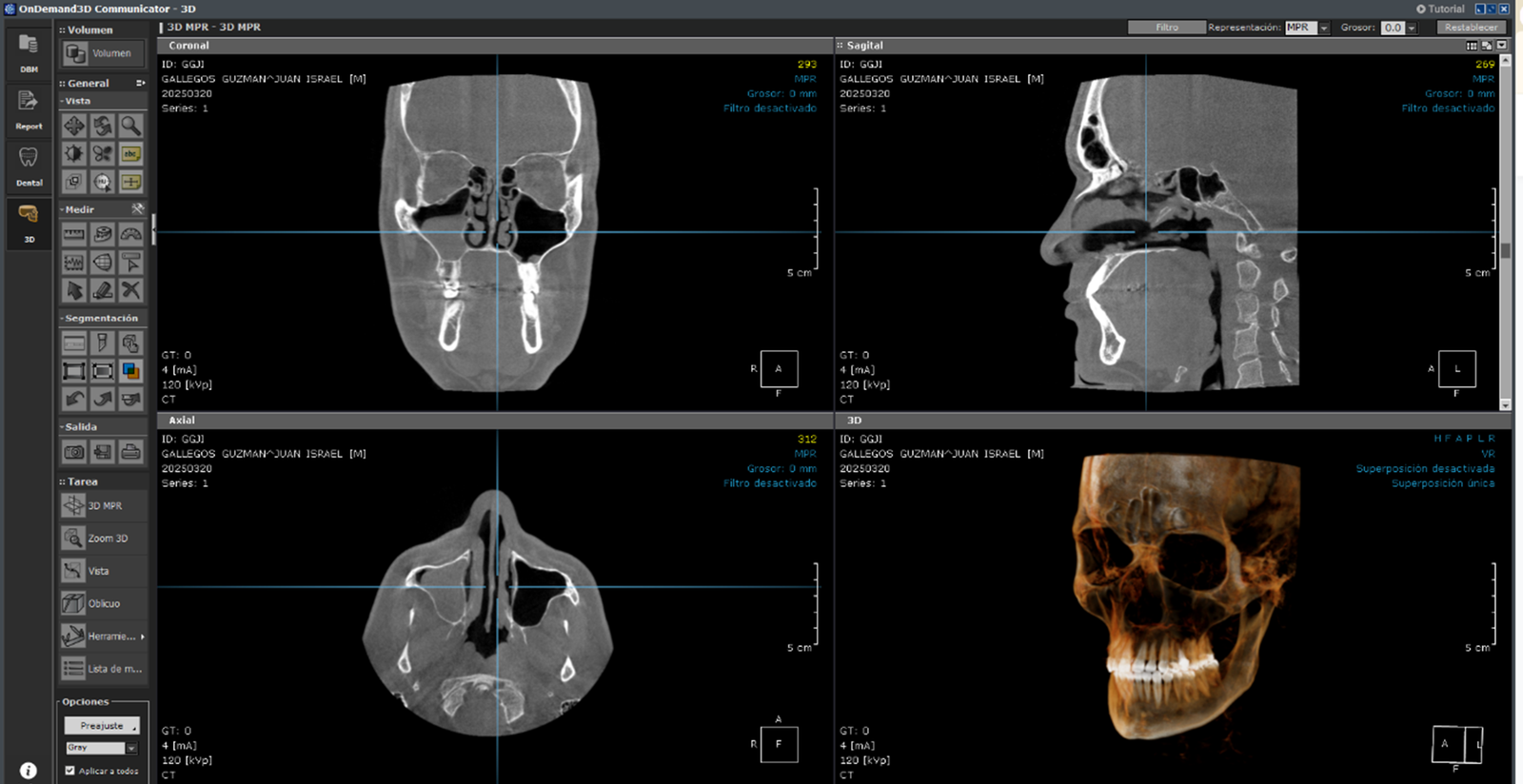
Task: Switch to the Dental module tab
Action: 29,166
